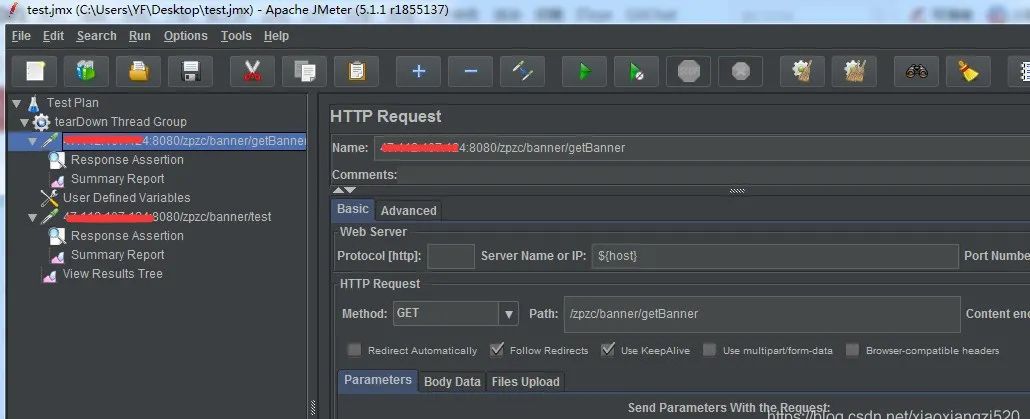This screenshot has width=1030, height=419.
Task: Click the Shutdown test icon
Action: pyautogui.click(x=740, y=71)
